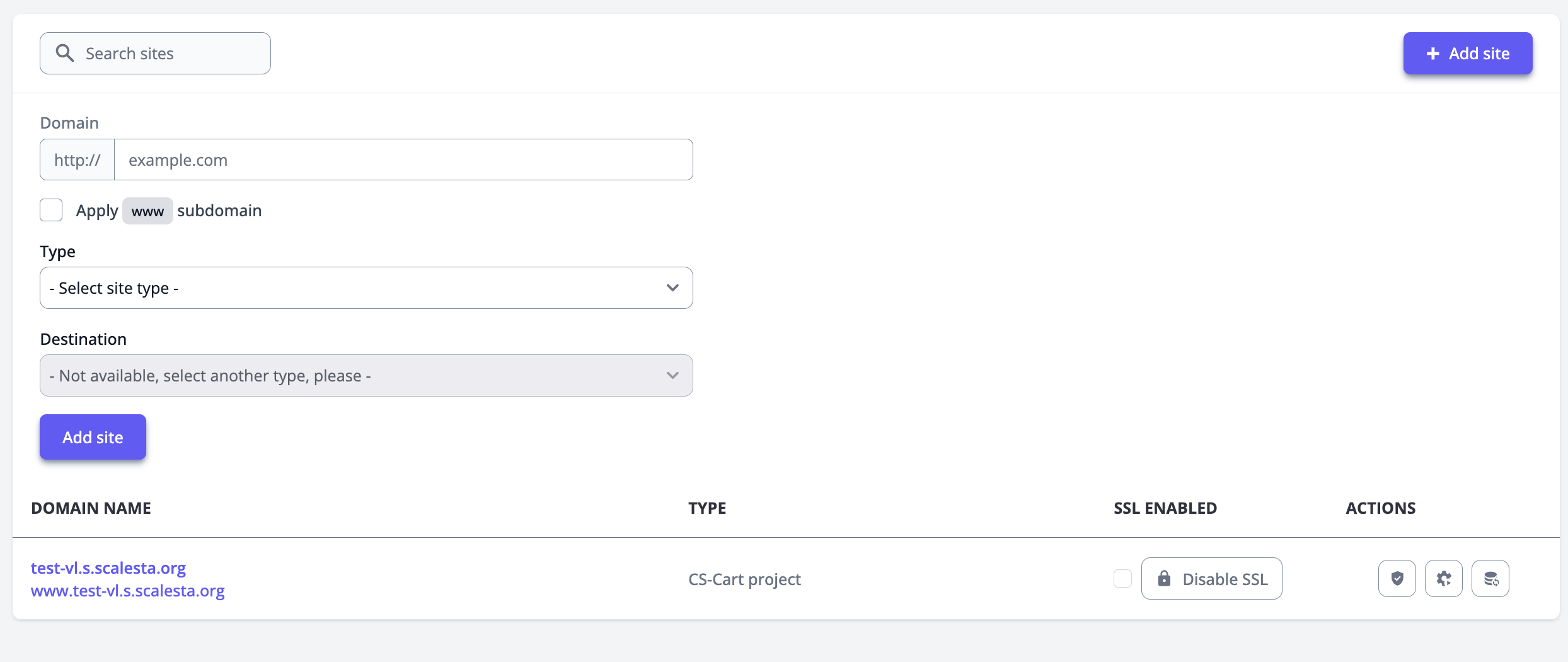This screenshot has width=1568, height=662.
Task: Click the example.com domain input
Action: [x=403, y=160]
